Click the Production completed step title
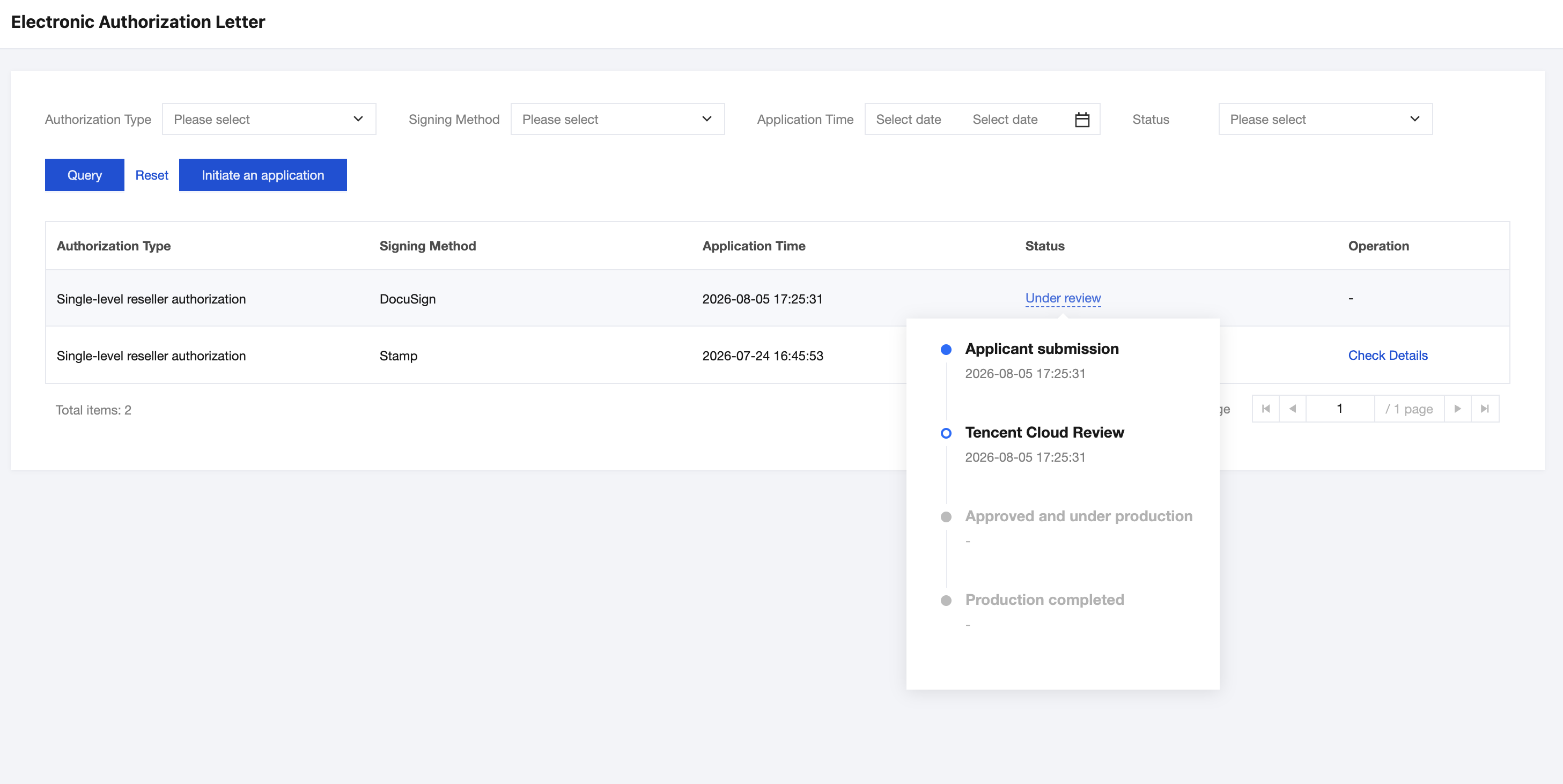The width and height of the screenshot is (1563, 784). [1045, 600]
